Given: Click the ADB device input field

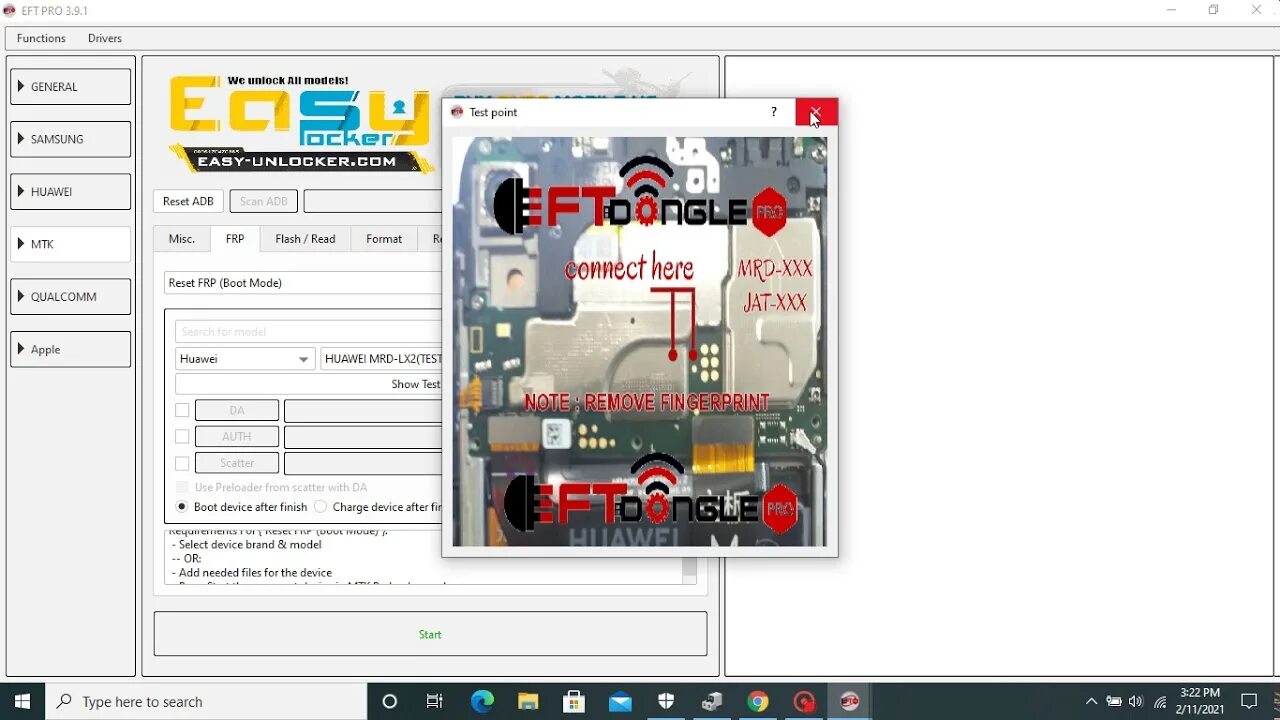Looking at the screenshot, I should click(x=373, y=201).
